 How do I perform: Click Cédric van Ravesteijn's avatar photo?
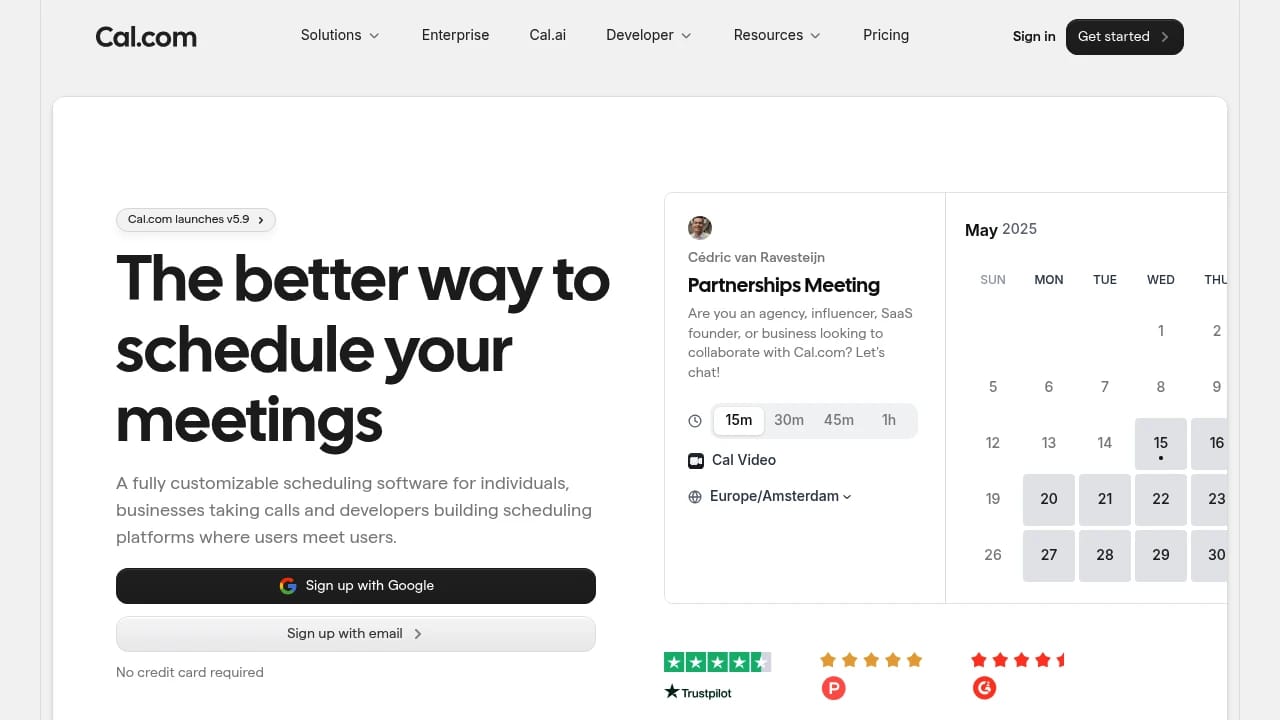click(700, 228)
